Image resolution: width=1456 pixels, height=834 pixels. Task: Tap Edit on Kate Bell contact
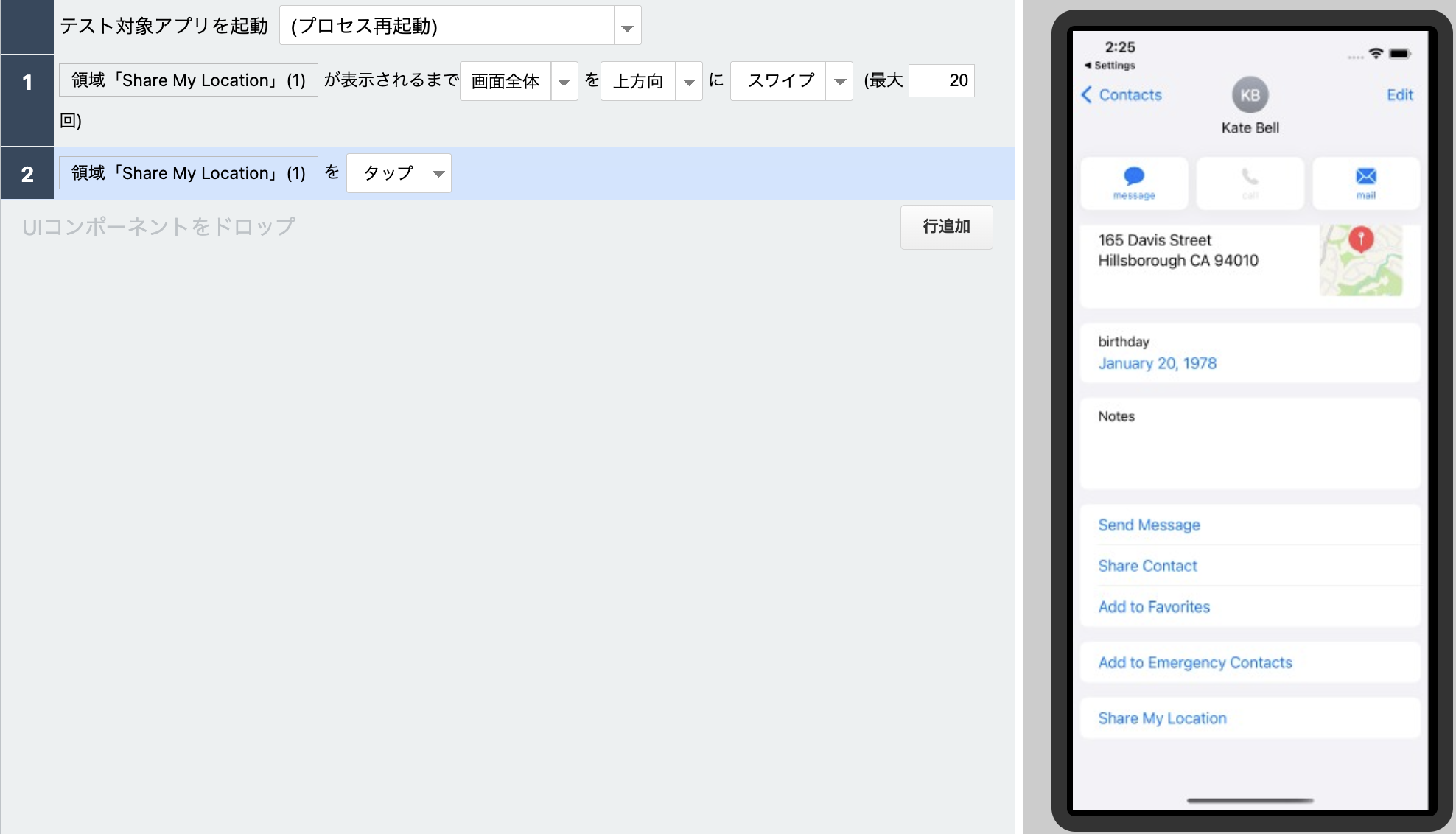coord(1399,95)
